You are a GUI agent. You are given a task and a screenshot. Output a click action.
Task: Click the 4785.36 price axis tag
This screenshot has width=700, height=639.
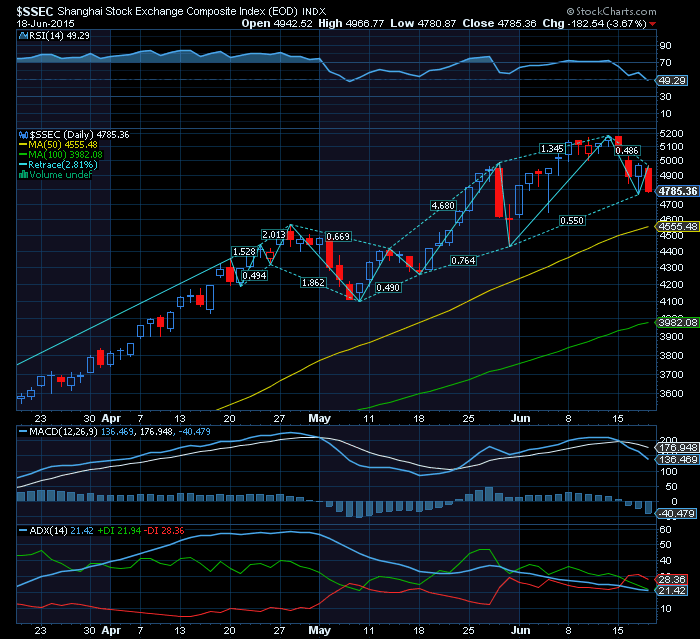[x=677, y=191]
